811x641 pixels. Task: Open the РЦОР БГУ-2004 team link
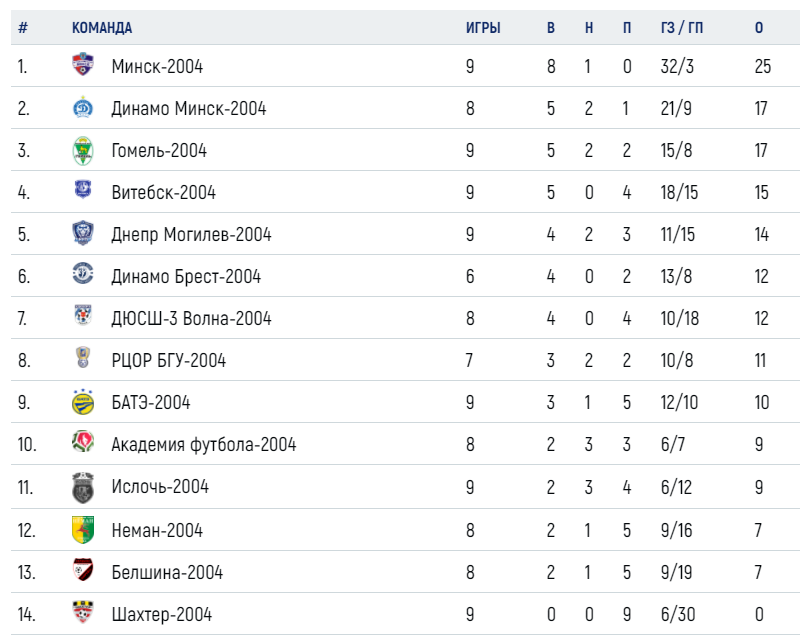[169, 360]
